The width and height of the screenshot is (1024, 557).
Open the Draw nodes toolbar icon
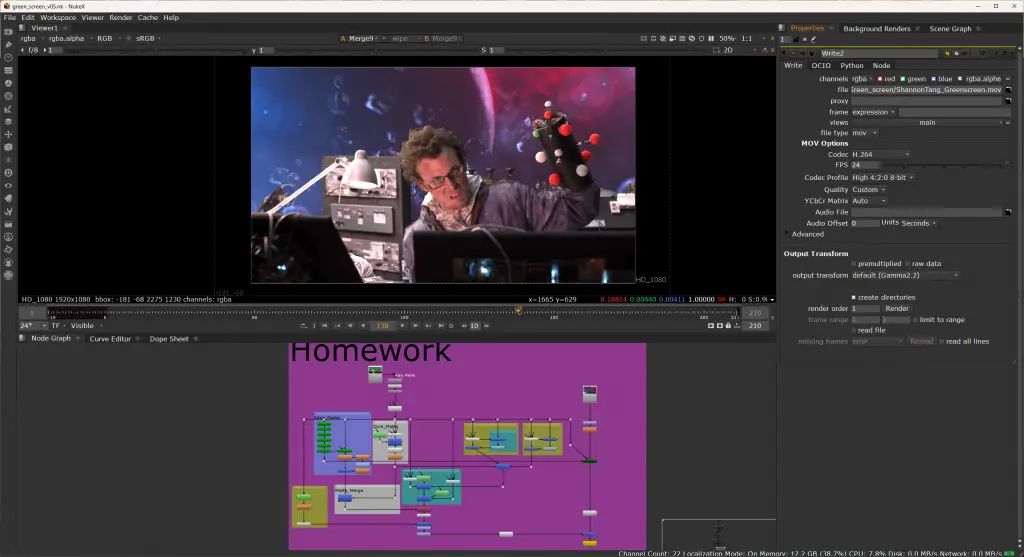point(8,44)
